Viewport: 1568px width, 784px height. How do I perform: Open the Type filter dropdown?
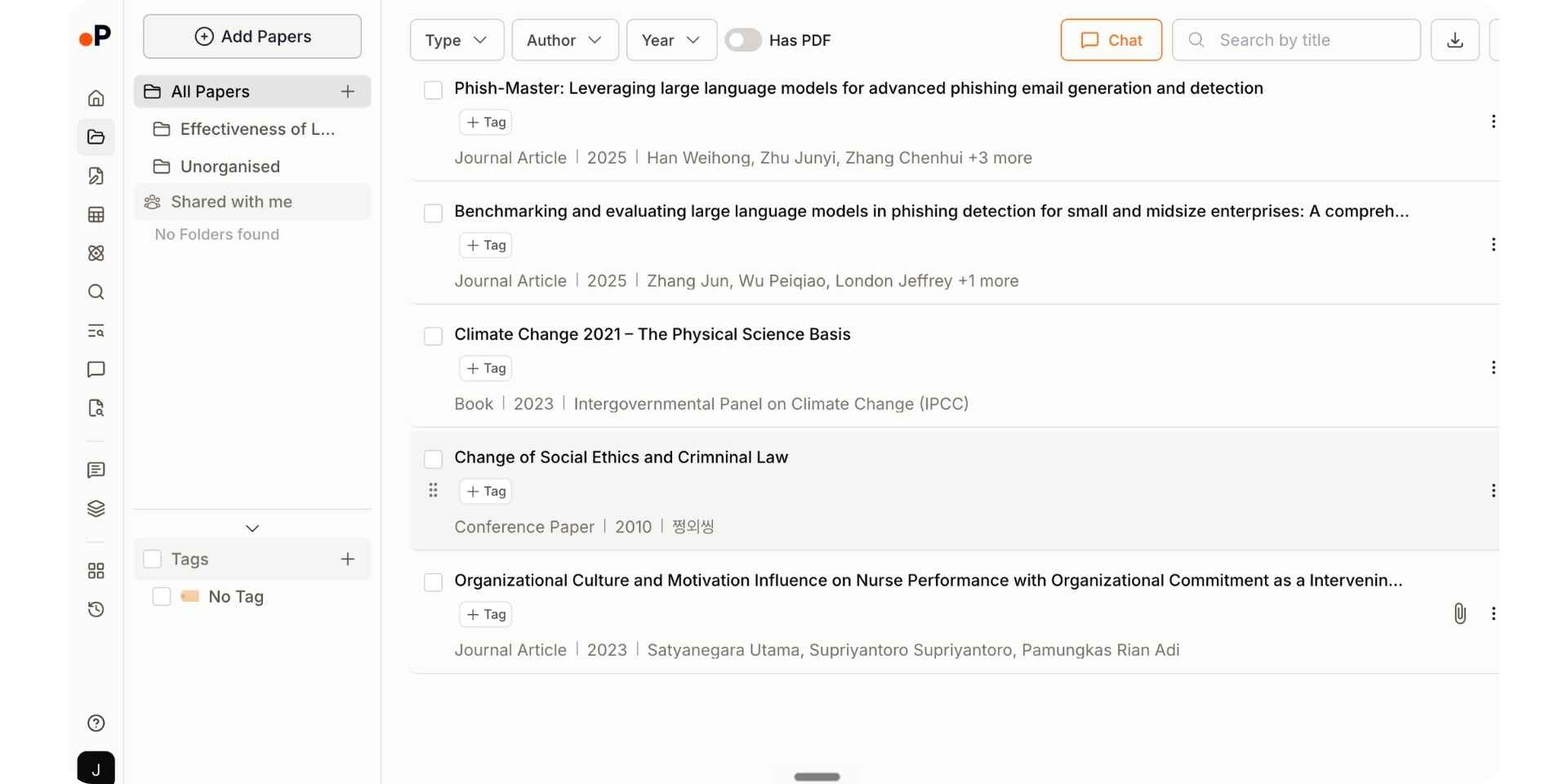point(457,40)
